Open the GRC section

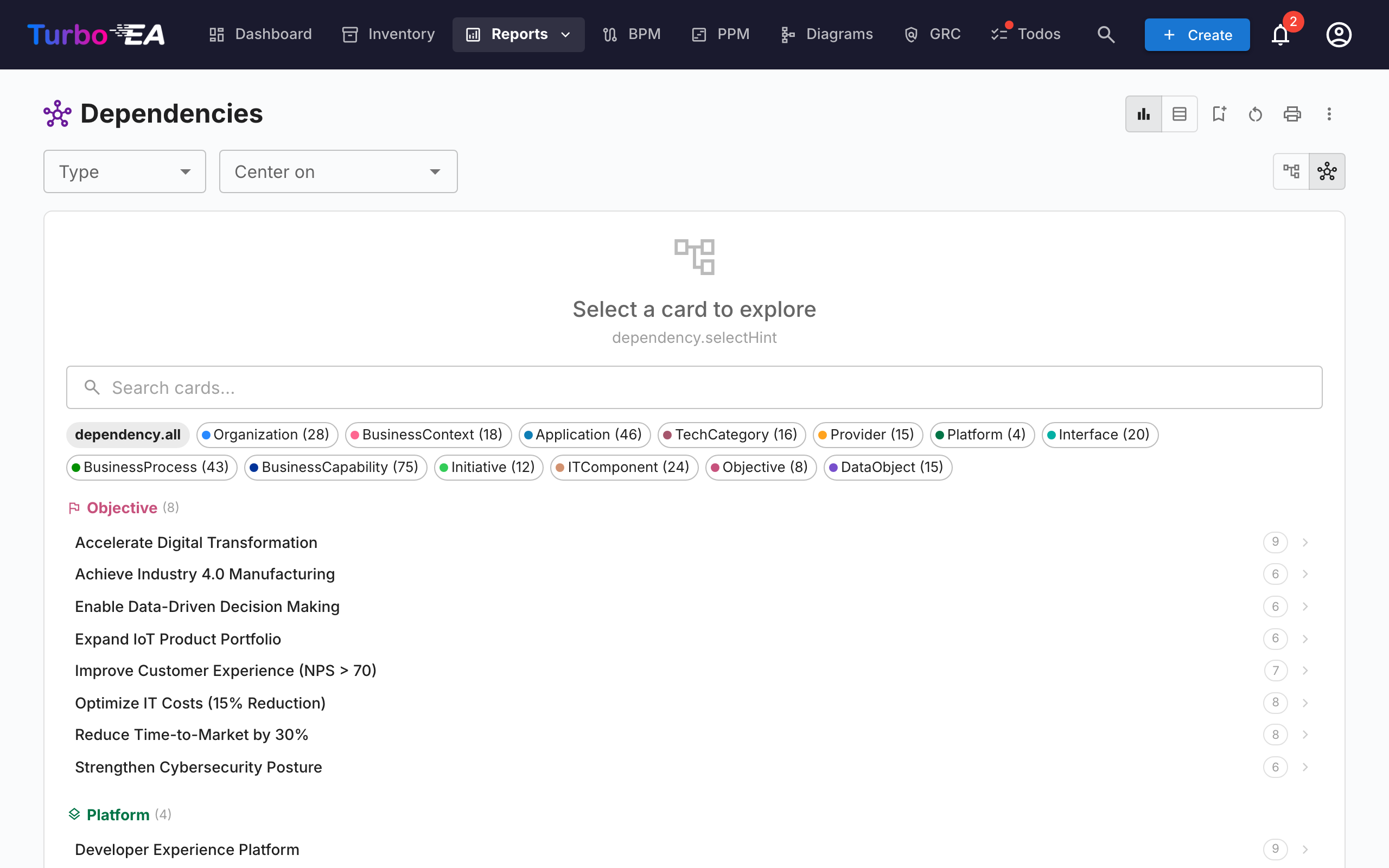(x=932, y=34)
